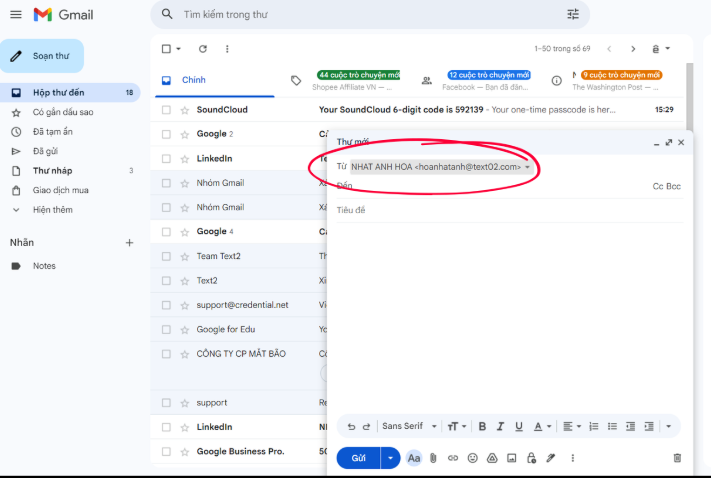711x478 pixels.
Task: Switch to the Chính tab
Action: click(214, 80)
